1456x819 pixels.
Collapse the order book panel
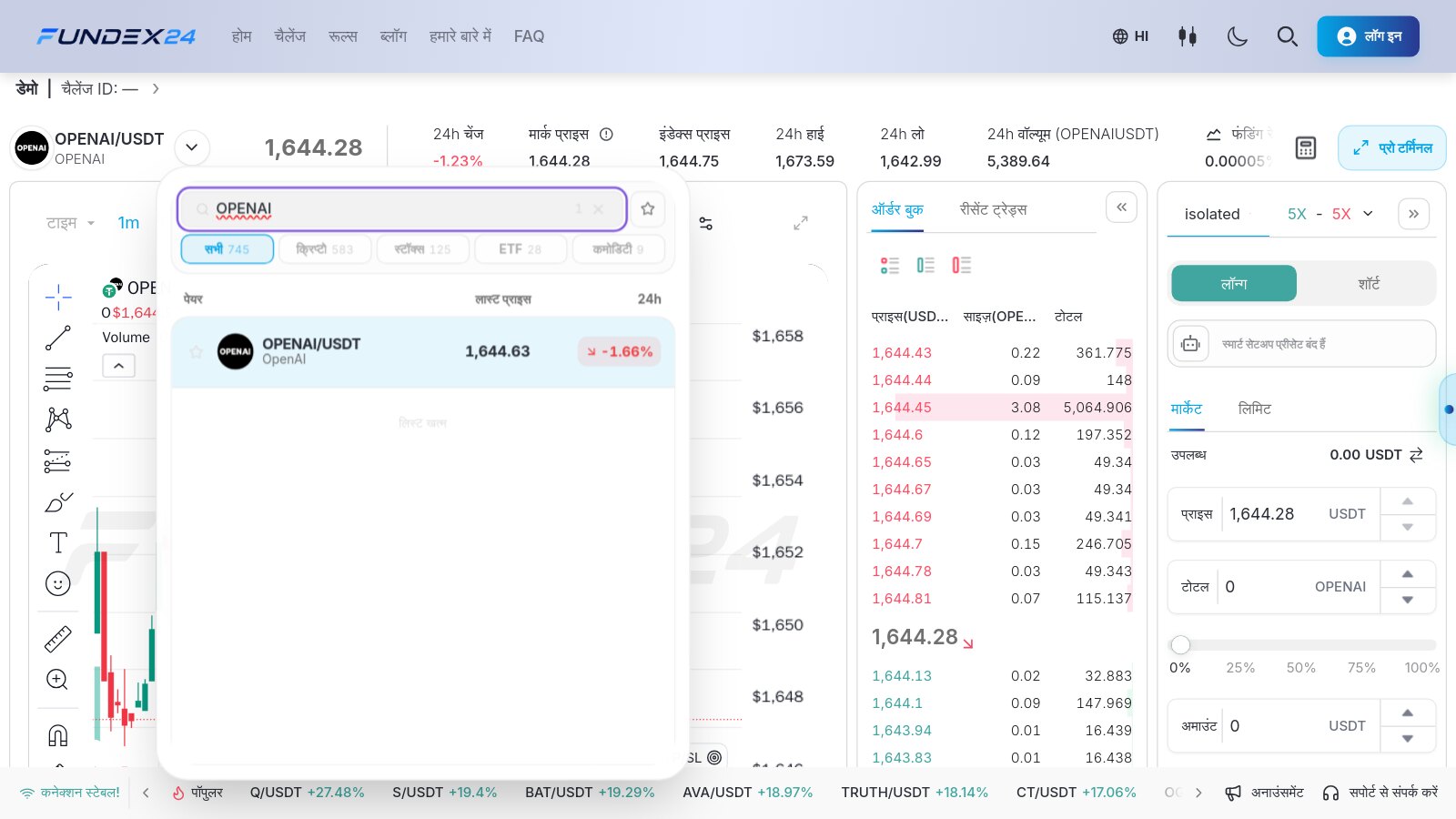pyautogui.click(x=1121, y=207)
